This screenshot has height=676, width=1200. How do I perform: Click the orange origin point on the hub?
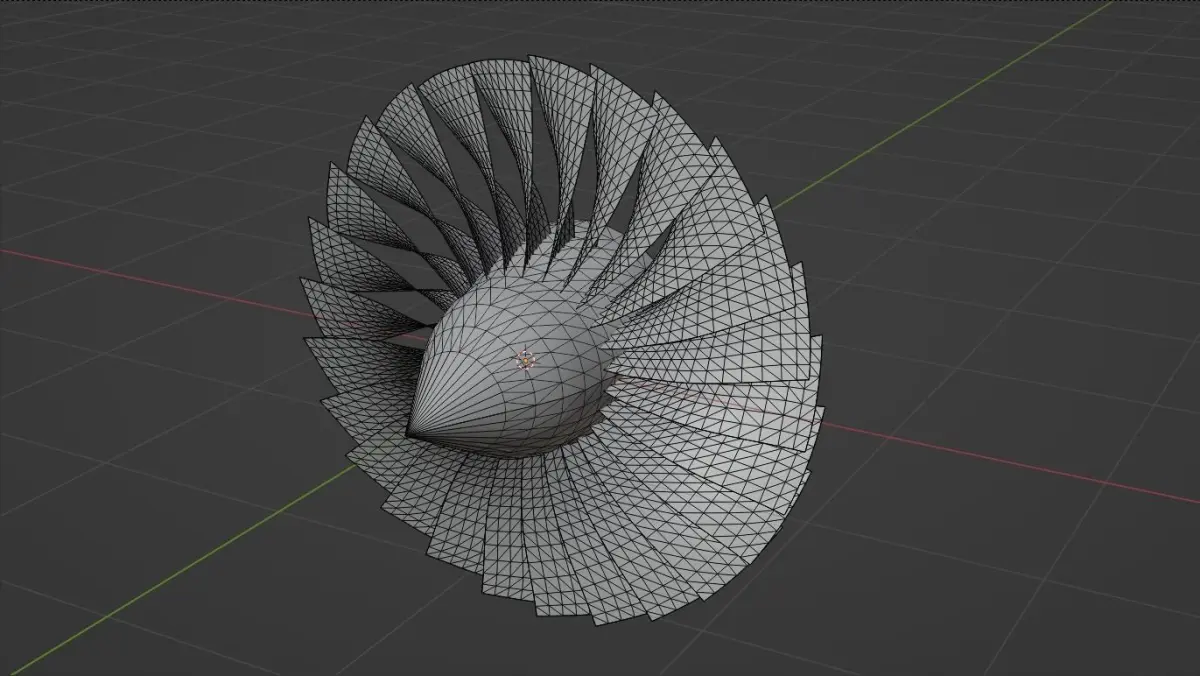pos(525,359)
